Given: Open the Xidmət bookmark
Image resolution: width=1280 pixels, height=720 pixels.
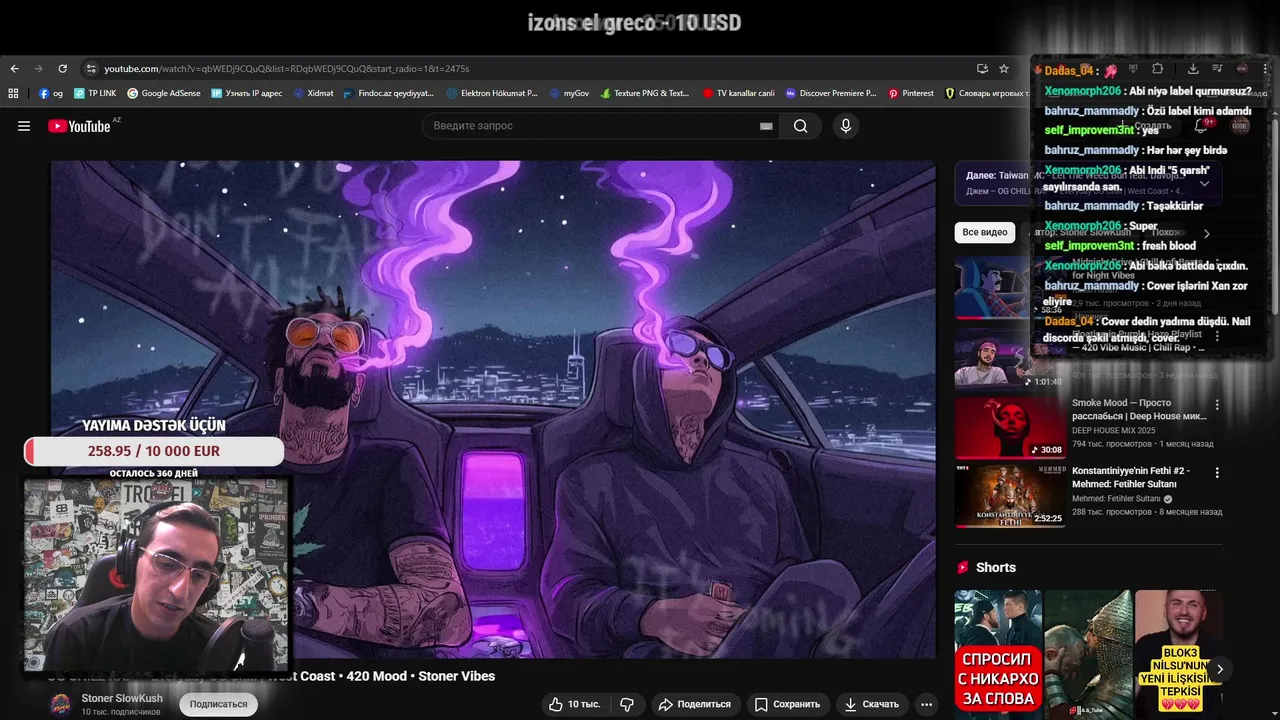Looking at the screenshot, I should tap(314, 93).
